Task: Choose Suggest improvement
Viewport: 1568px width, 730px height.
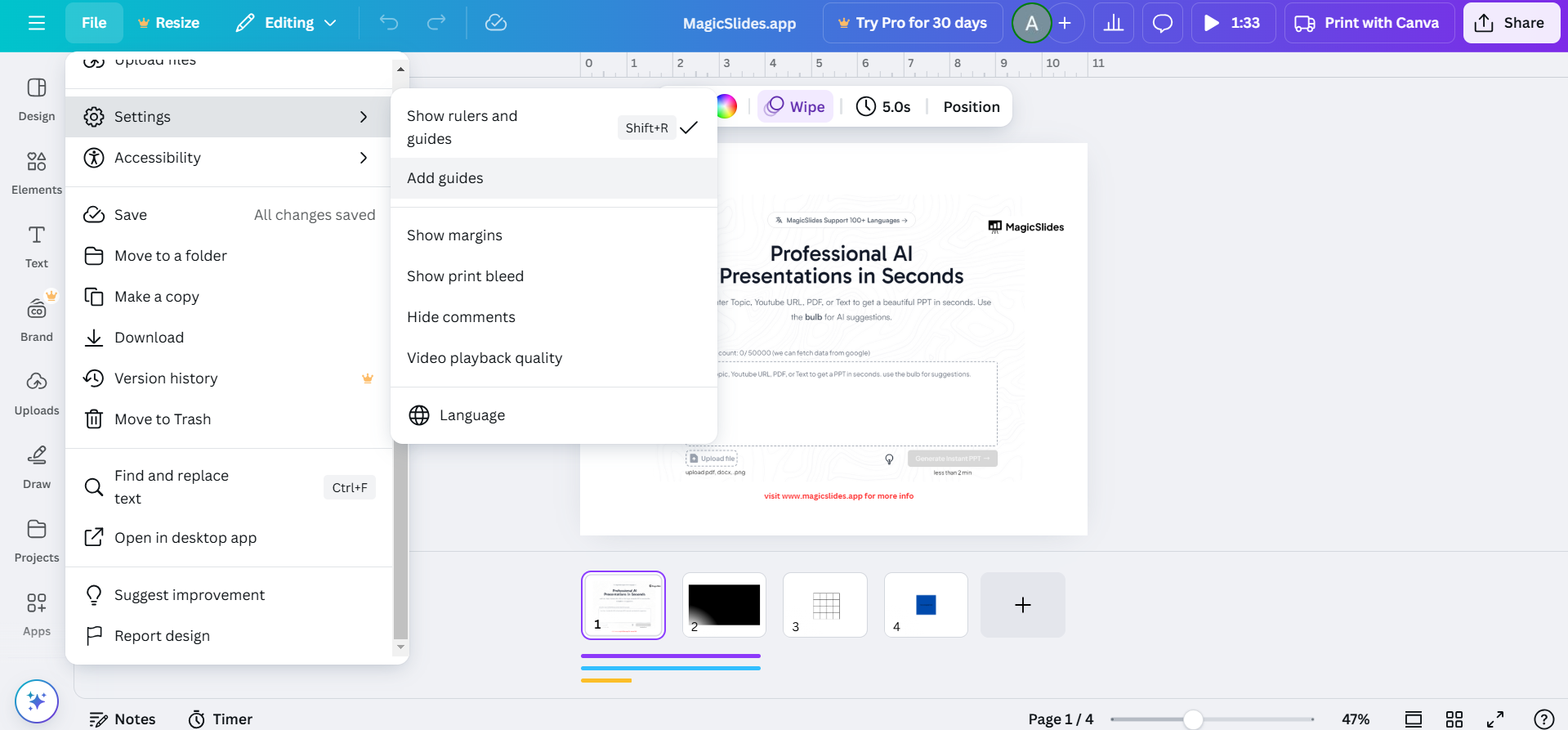Action: pyautogui.click(x=229, y=595)
